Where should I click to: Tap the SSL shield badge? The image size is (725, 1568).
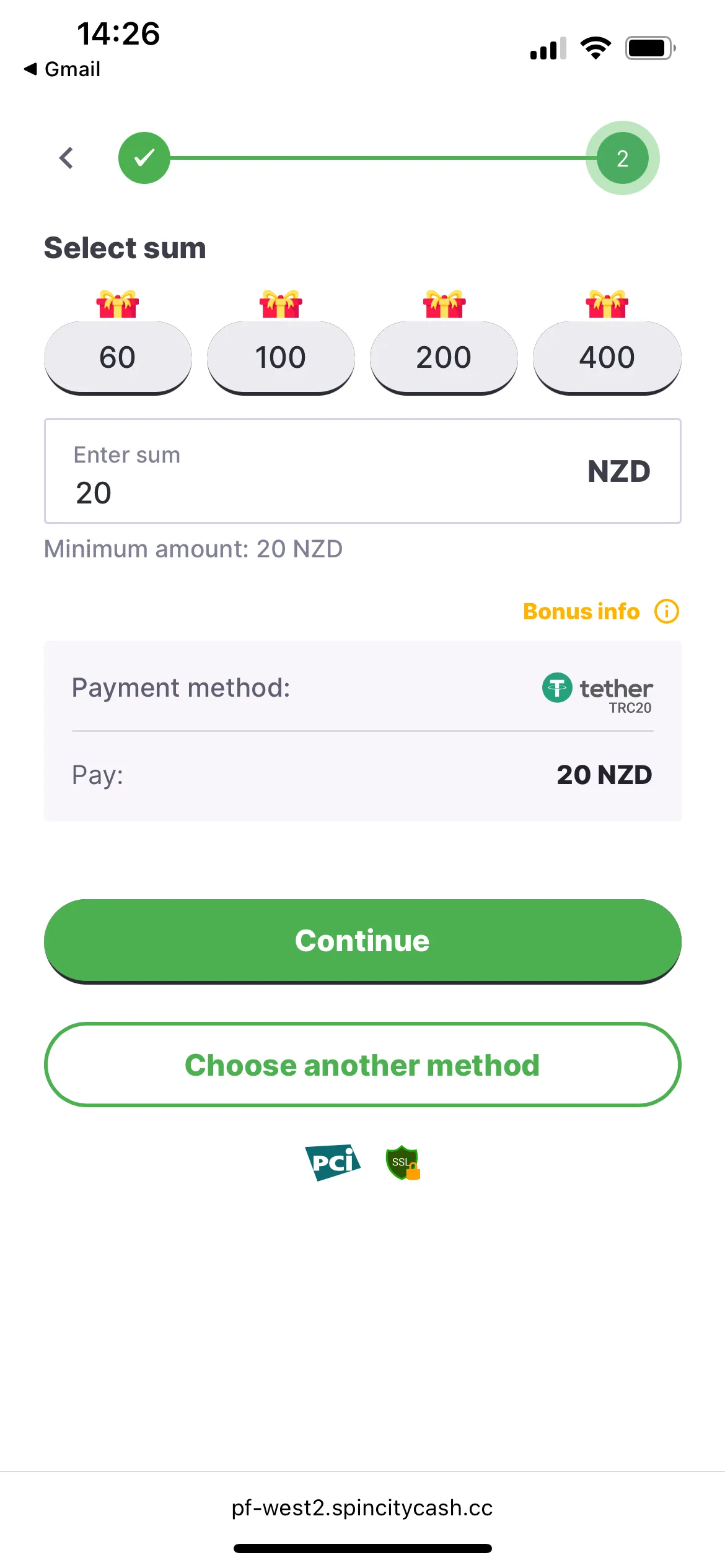[x=403, y=1162]
